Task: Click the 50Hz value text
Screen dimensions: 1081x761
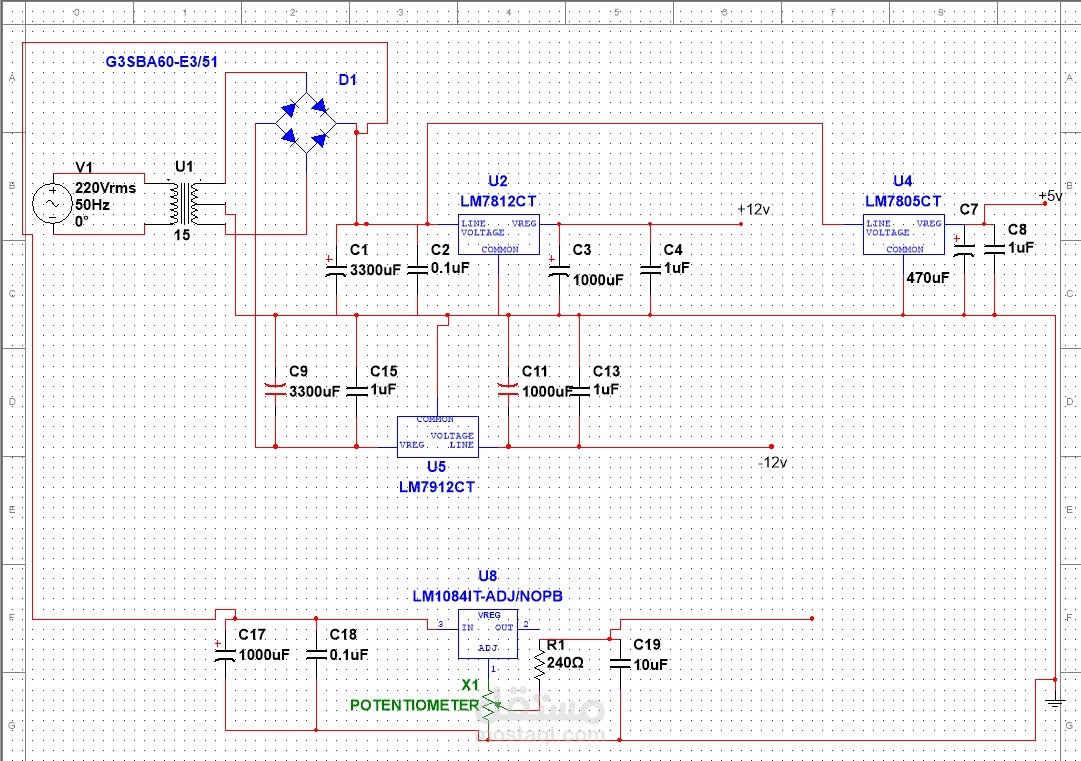Action: [92, 205]
